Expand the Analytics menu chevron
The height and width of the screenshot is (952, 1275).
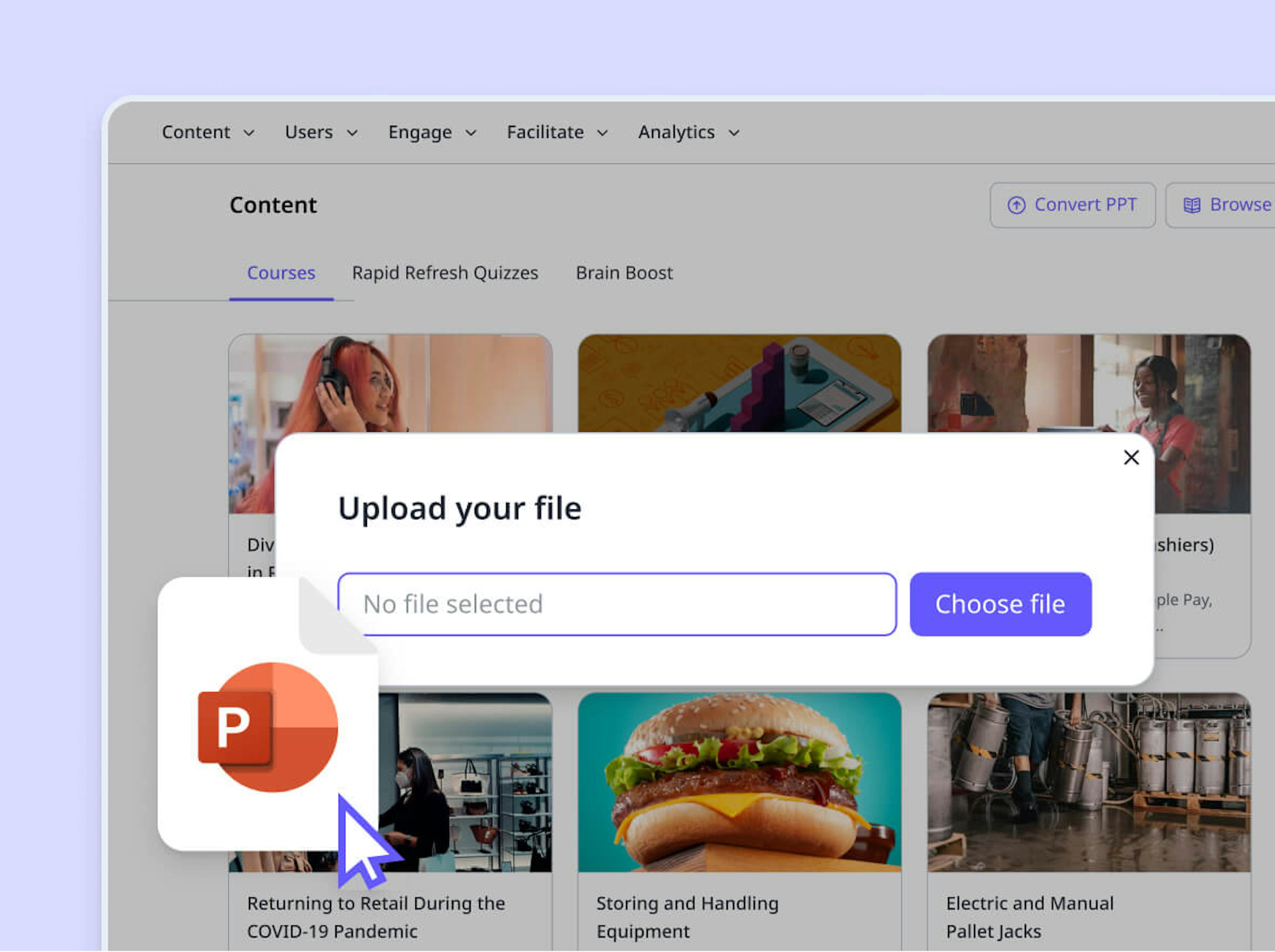pyautogui.click(x=733, y=133)
